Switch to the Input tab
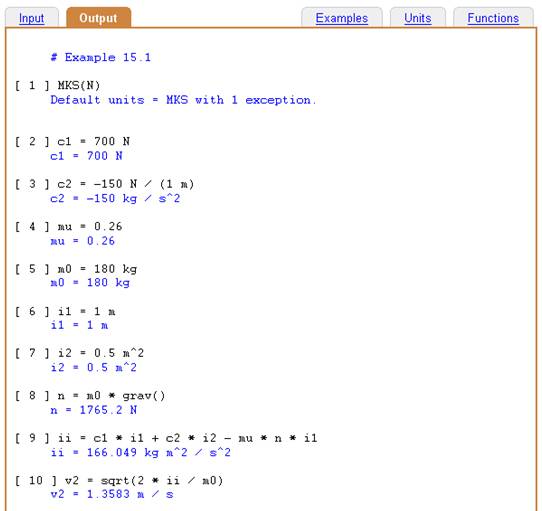The image size is (542, 511). (31, 18)
